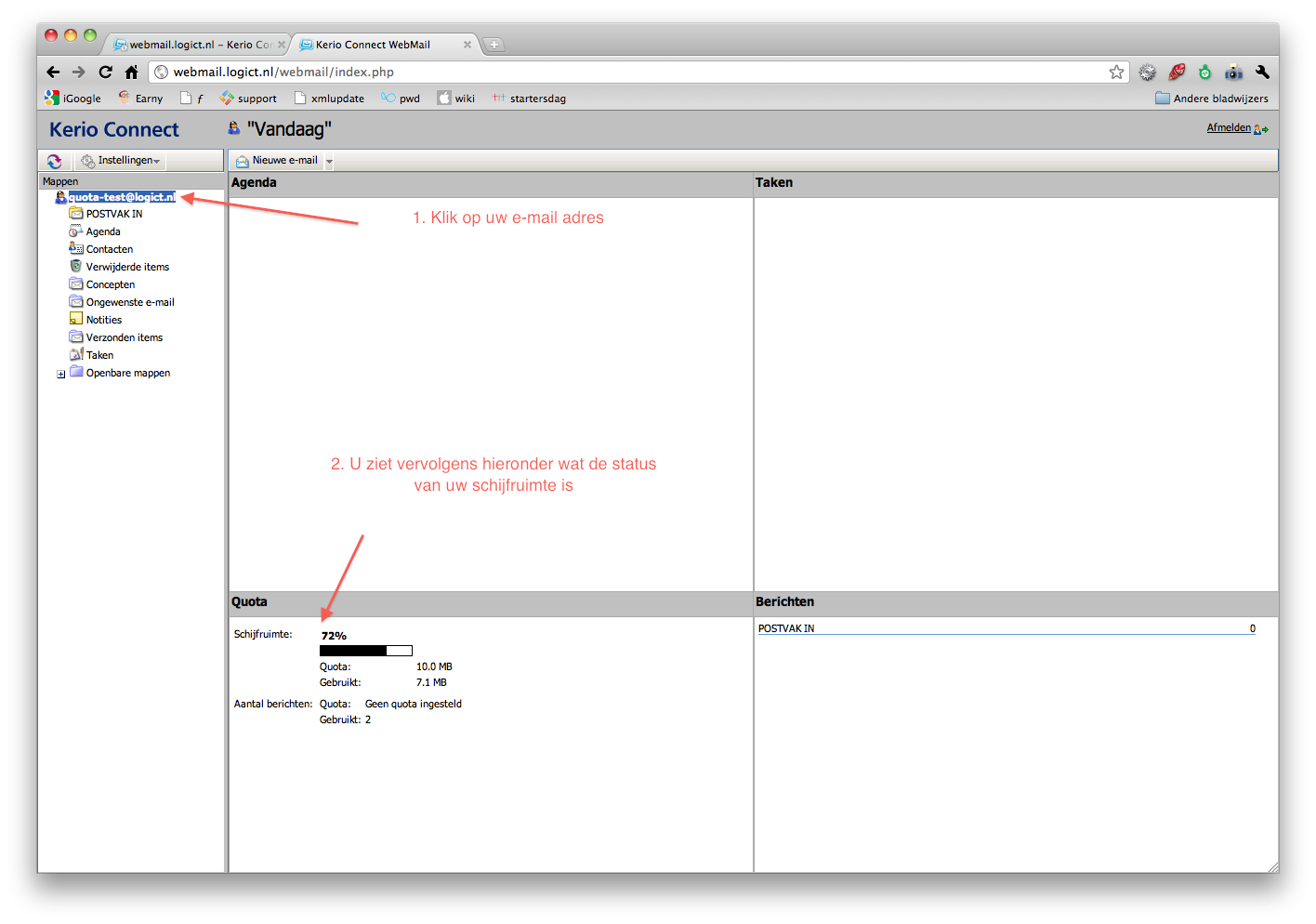Click the refresh mail icon in sidebar toolbar
This screenshot has width=1316, height=924.
coord(54,161)
